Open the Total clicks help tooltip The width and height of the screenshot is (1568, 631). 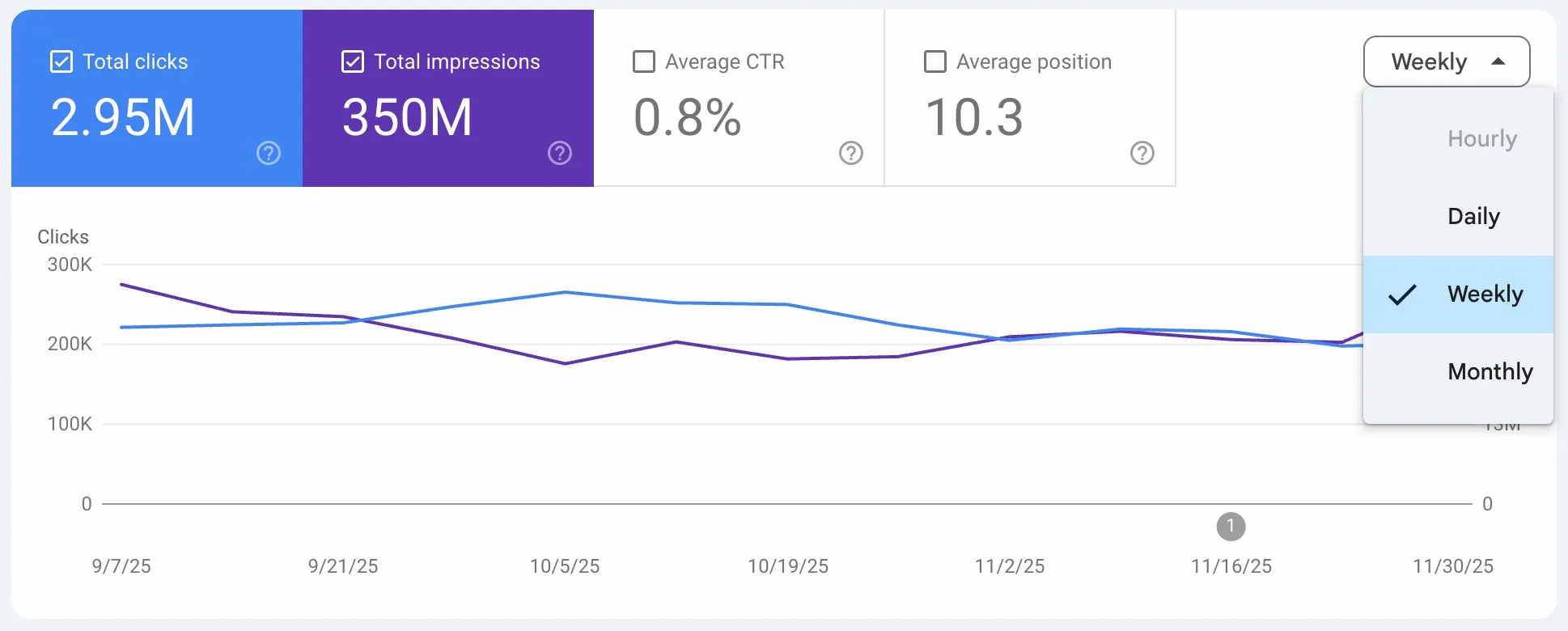click(x=268, y=152)
